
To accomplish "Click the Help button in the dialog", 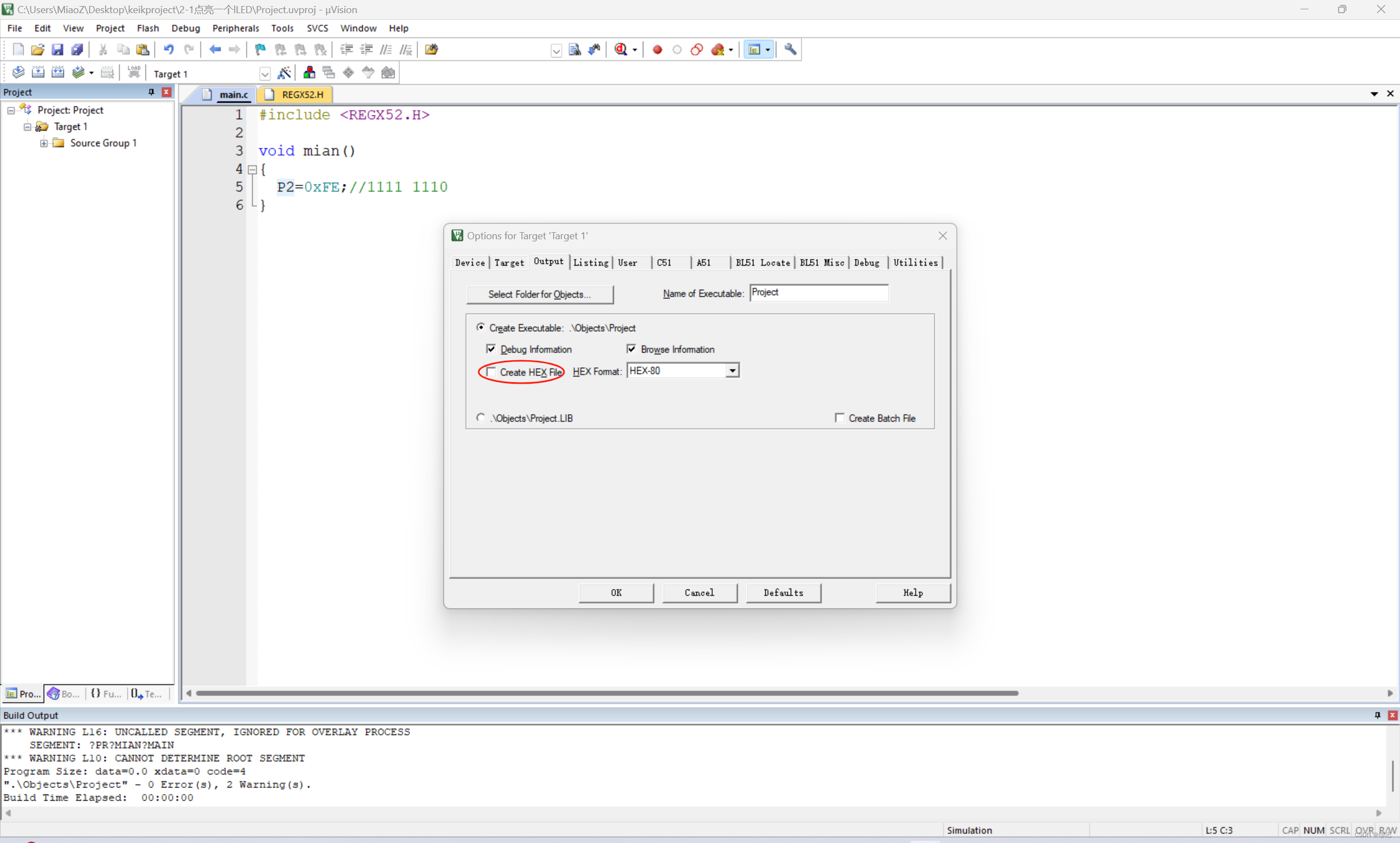I will tap(913, 592).
